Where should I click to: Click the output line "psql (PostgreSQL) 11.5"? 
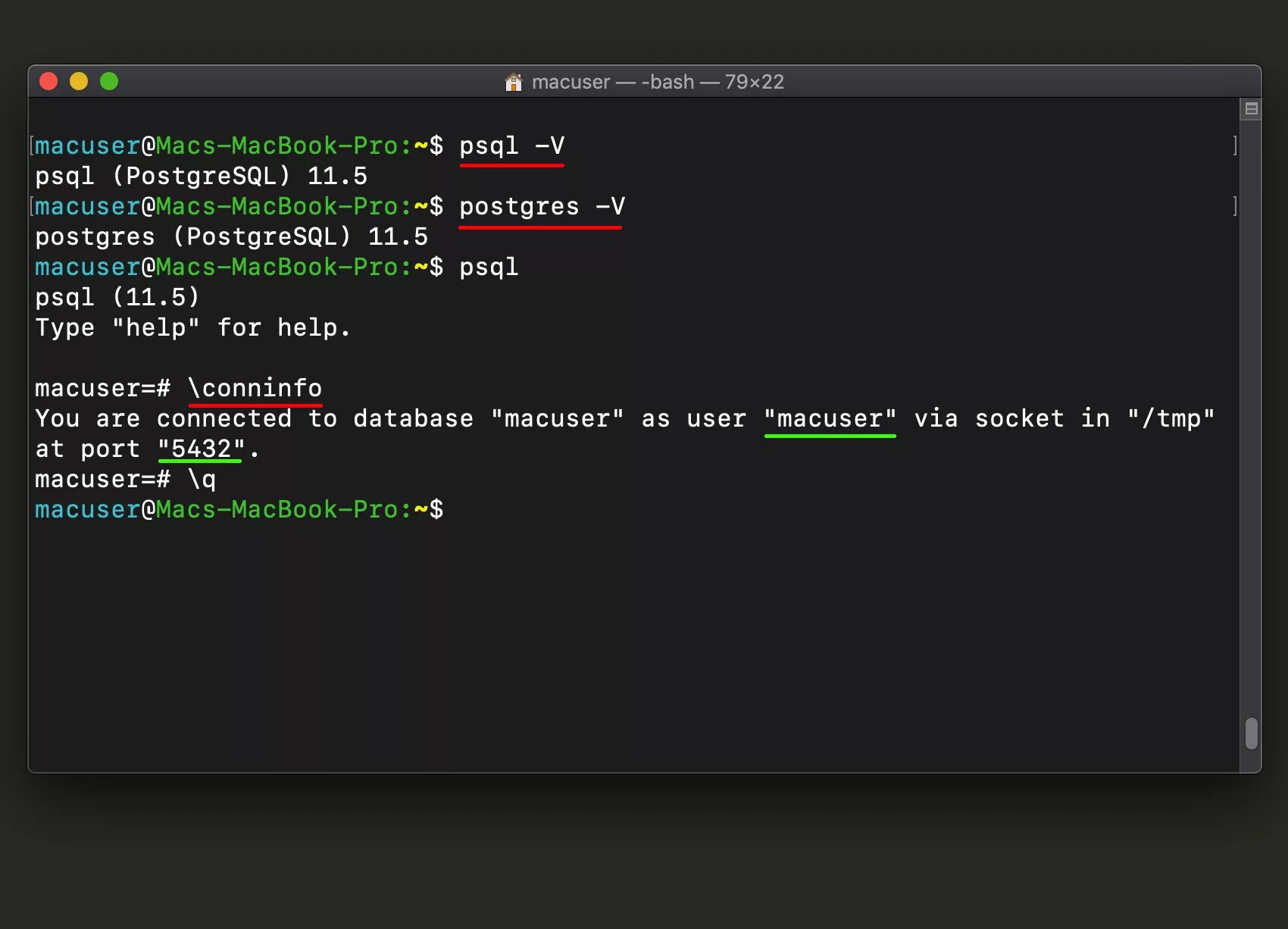[202, 176]
